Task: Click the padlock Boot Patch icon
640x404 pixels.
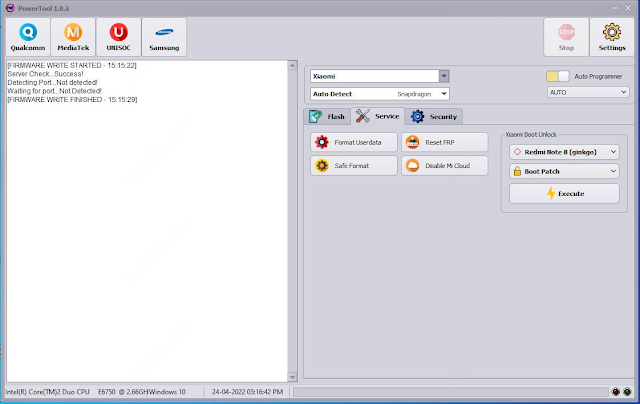Action: (517, 171)
